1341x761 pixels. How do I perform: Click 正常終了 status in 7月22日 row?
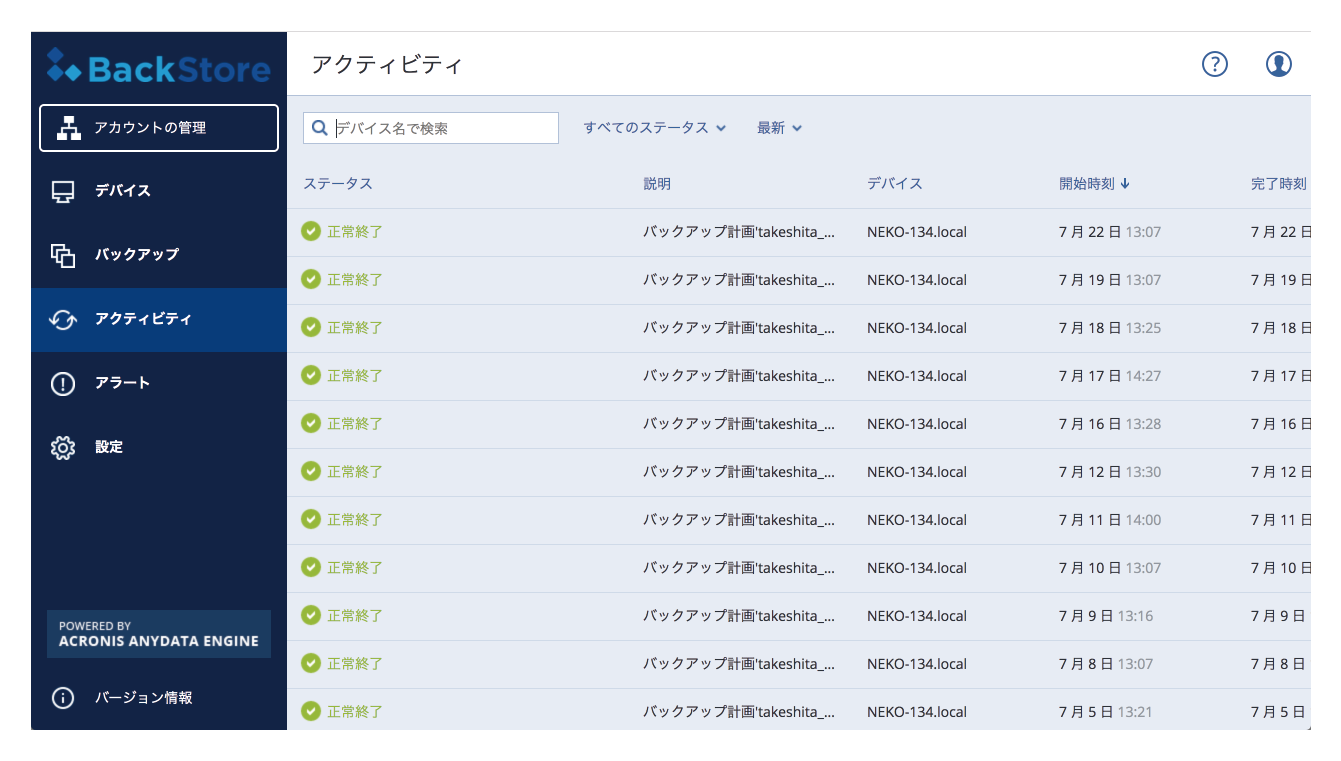(355, 232)
